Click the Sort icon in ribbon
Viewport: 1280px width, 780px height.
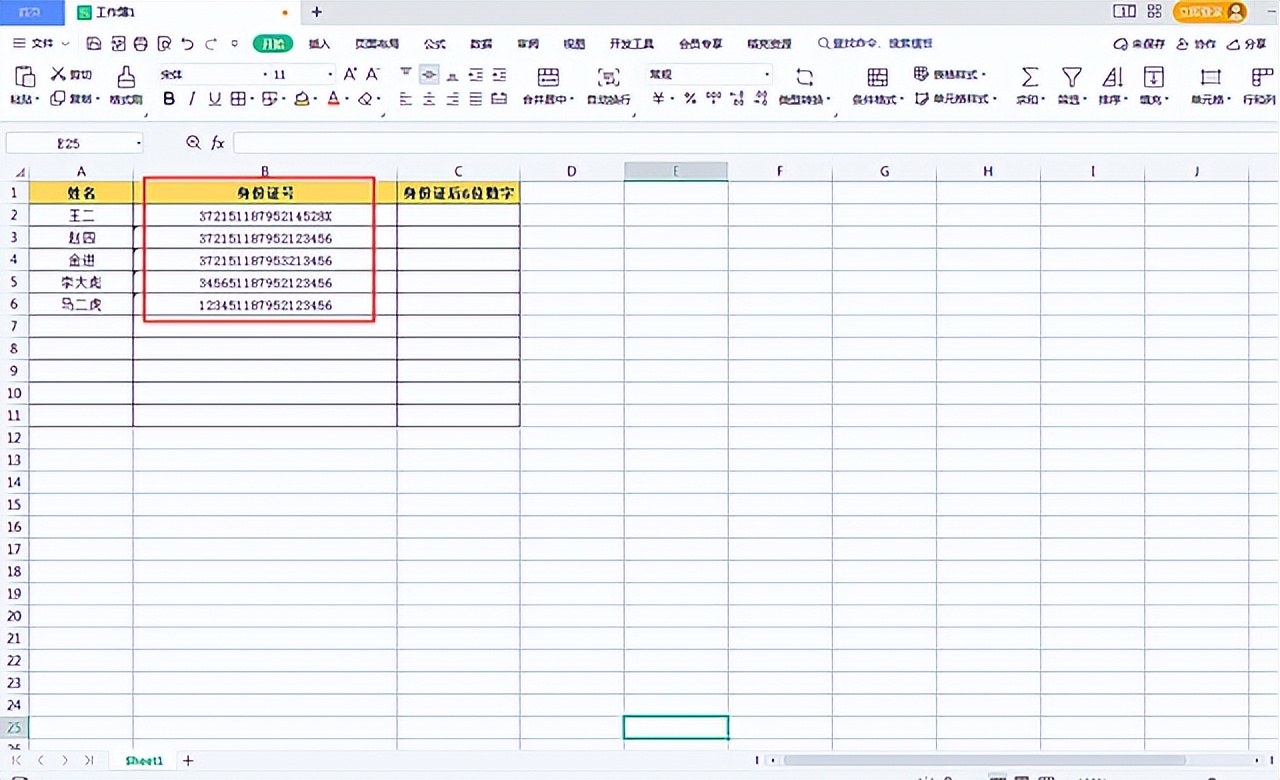[1112, 77]
